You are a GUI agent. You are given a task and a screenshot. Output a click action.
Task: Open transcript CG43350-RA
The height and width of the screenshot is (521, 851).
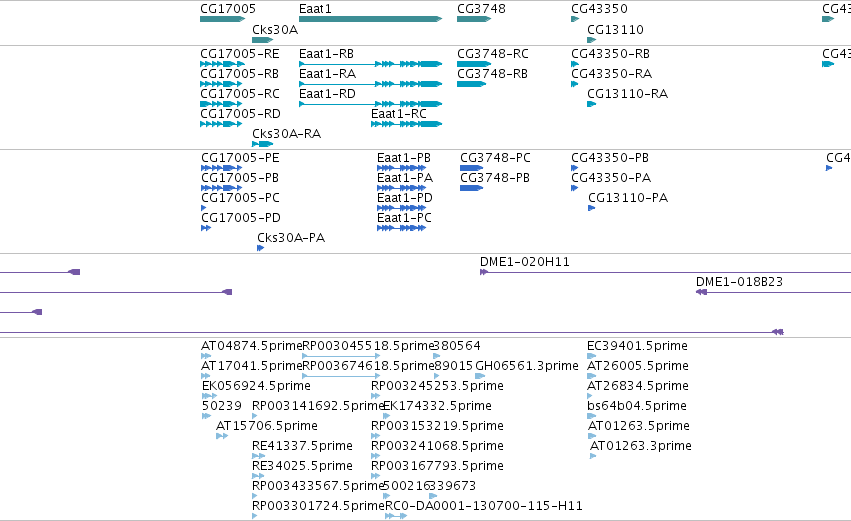(612, 74)
